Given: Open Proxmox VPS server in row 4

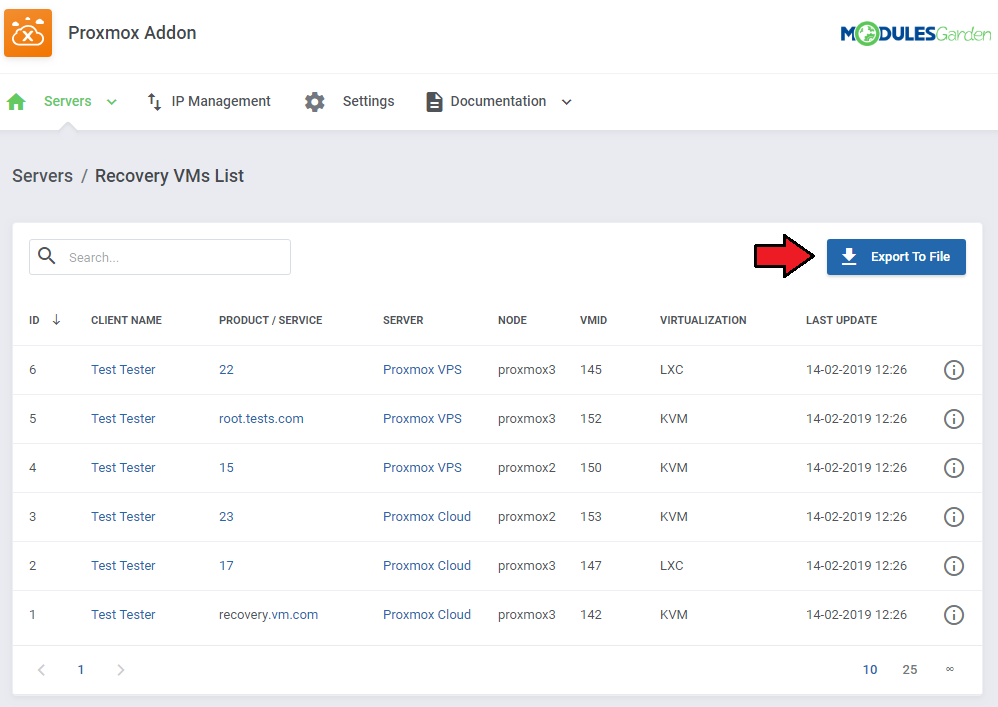Looking at the screenshot, I should tap(422, 468).
